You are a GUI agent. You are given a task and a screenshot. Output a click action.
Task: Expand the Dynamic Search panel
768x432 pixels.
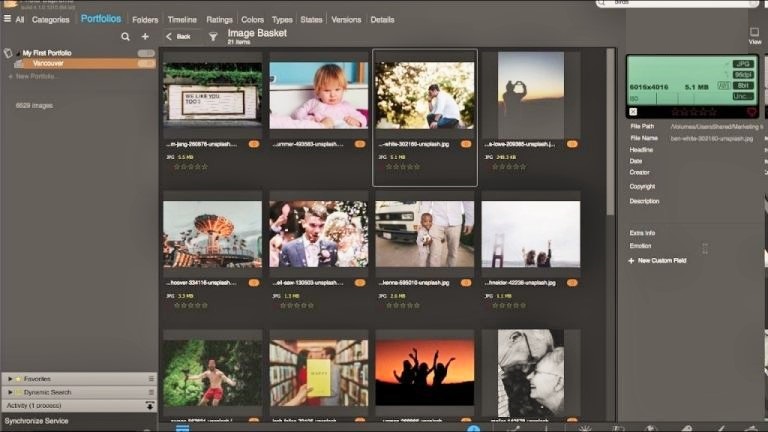tap(10, 392)
